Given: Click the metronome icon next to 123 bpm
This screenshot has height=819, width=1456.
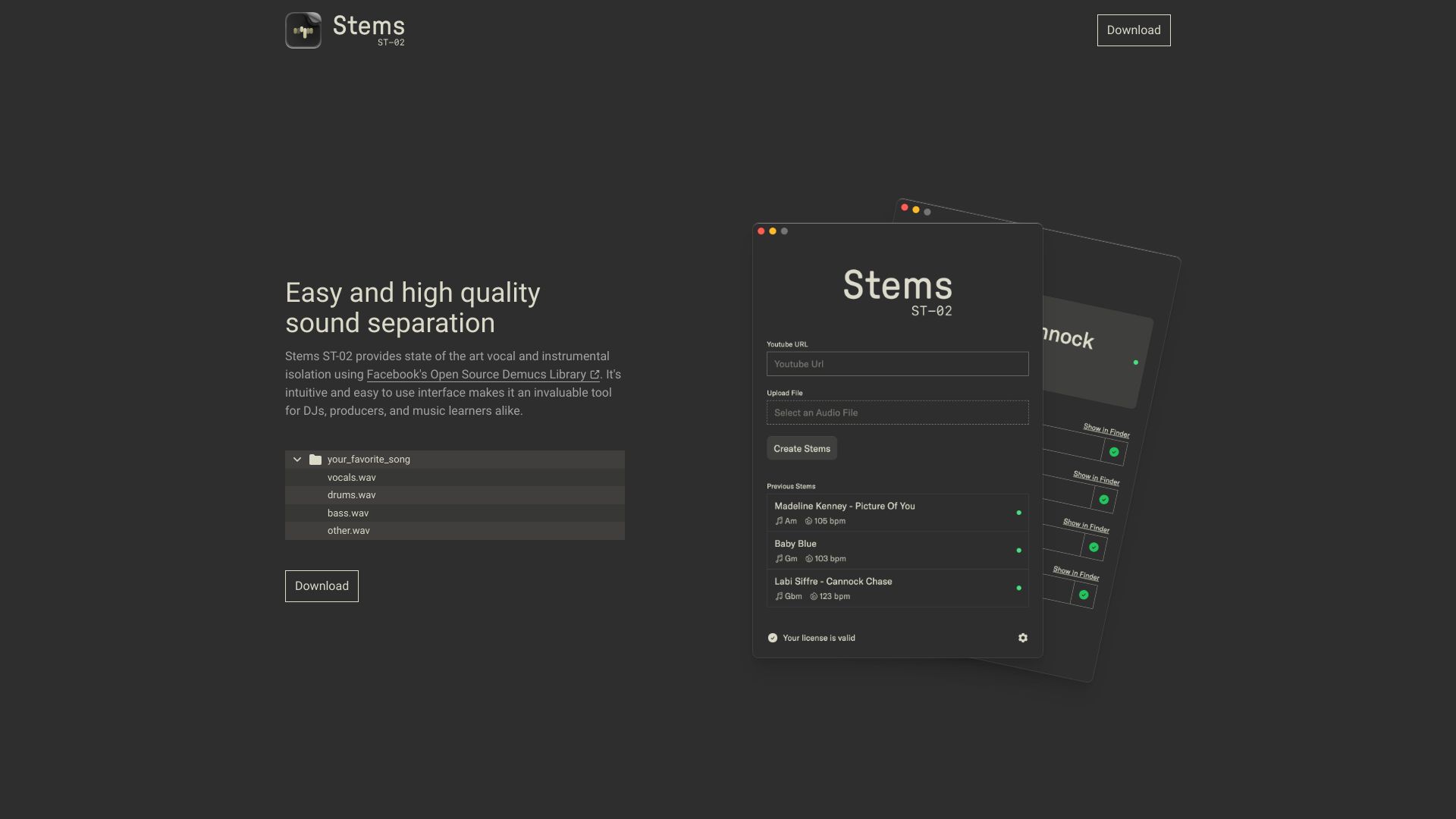Looking at the screenshot, I should coord(813,596).
